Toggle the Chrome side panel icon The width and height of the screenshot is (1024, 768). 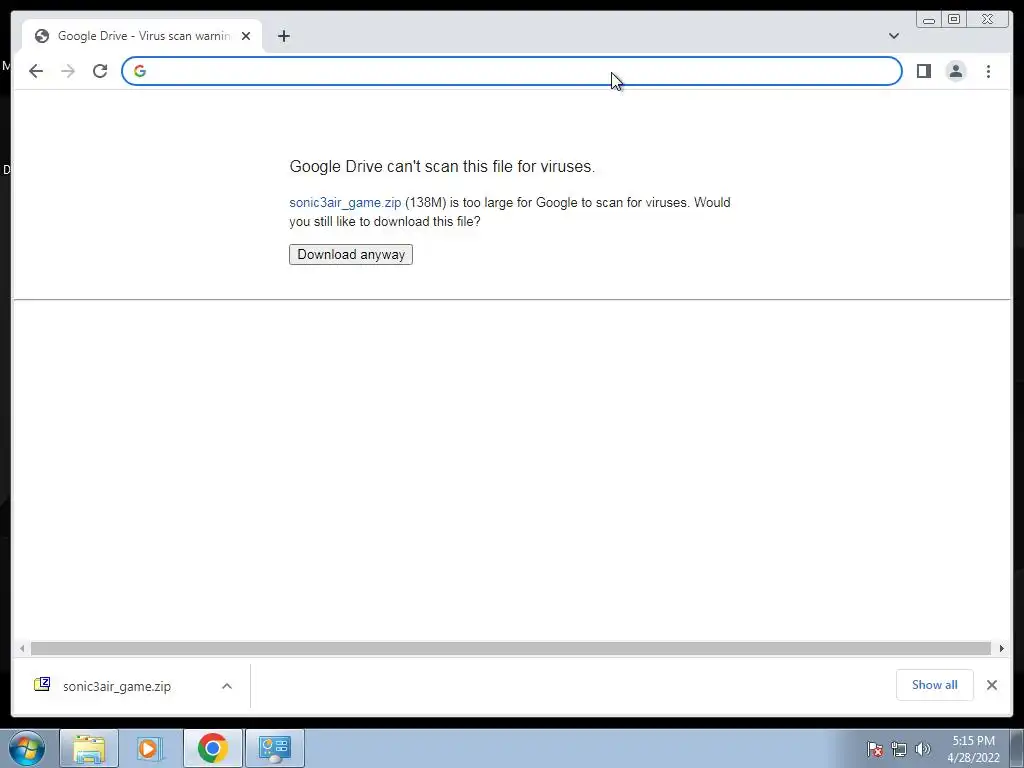click(923, 71)
